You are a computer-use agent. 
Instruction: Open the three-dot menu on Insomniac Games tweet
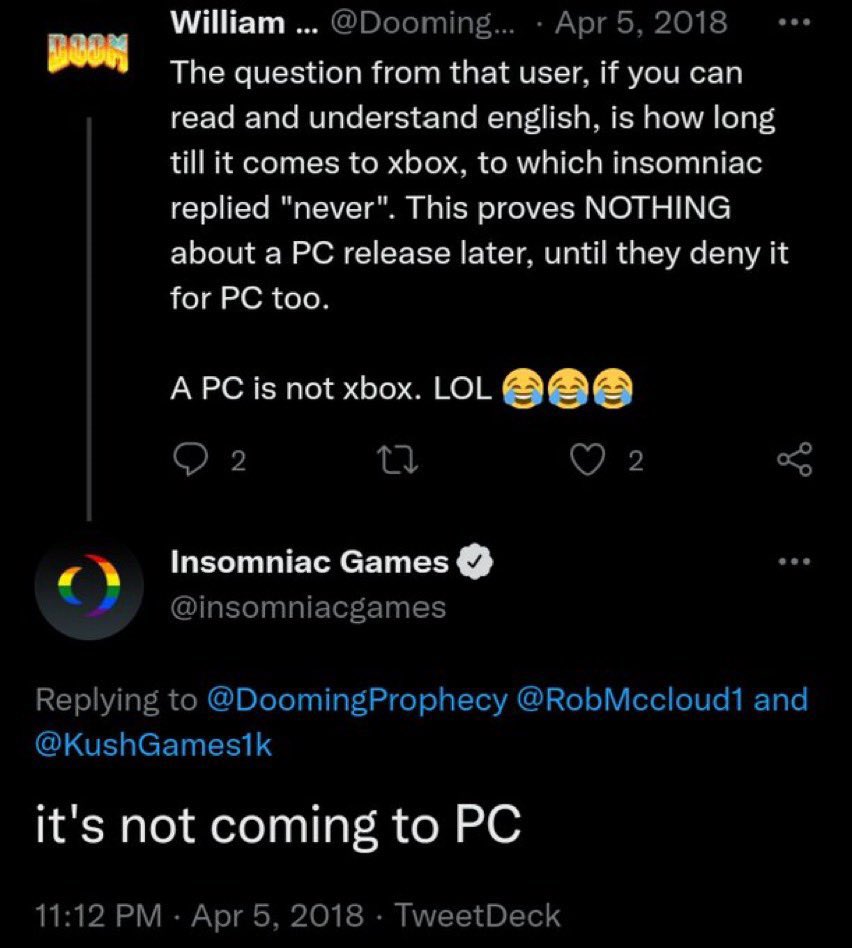pos(794,562)
